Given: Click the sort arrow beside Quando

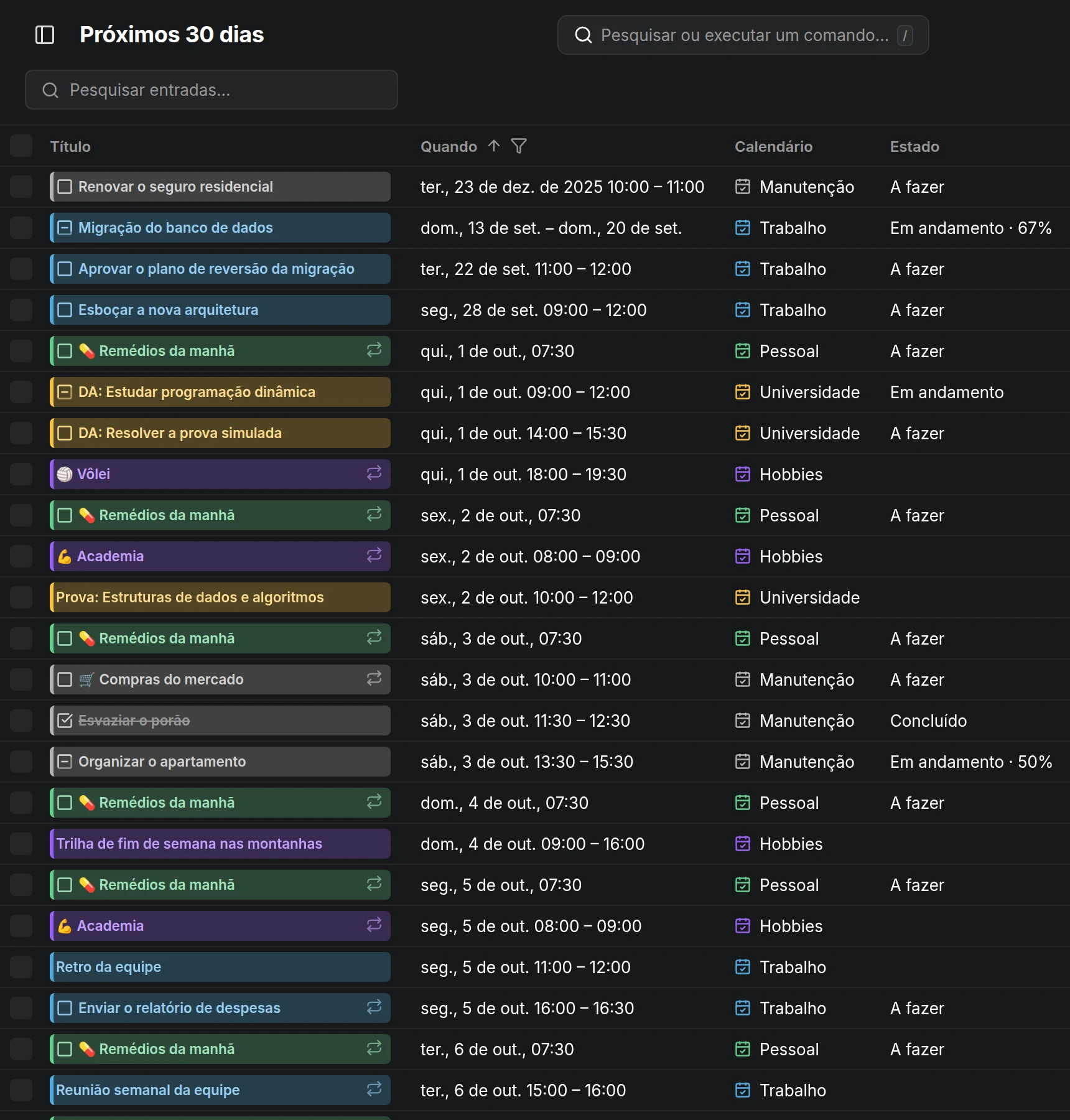Looking at the screenshot, I should (x=494, y=146).
